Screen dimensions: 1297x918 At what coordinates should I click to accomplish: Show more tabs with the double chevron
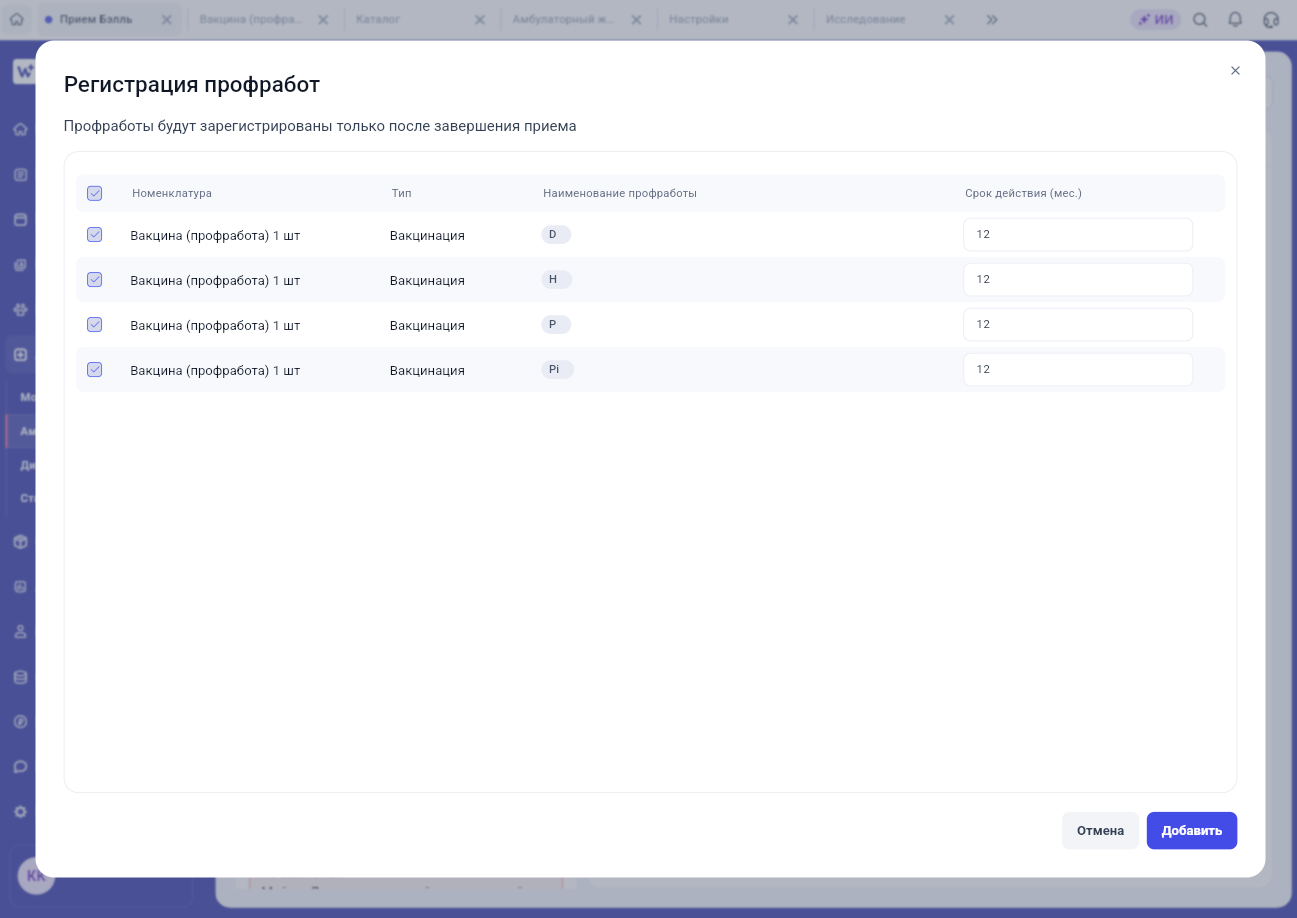pyautogui.click(x=992, y=19)
